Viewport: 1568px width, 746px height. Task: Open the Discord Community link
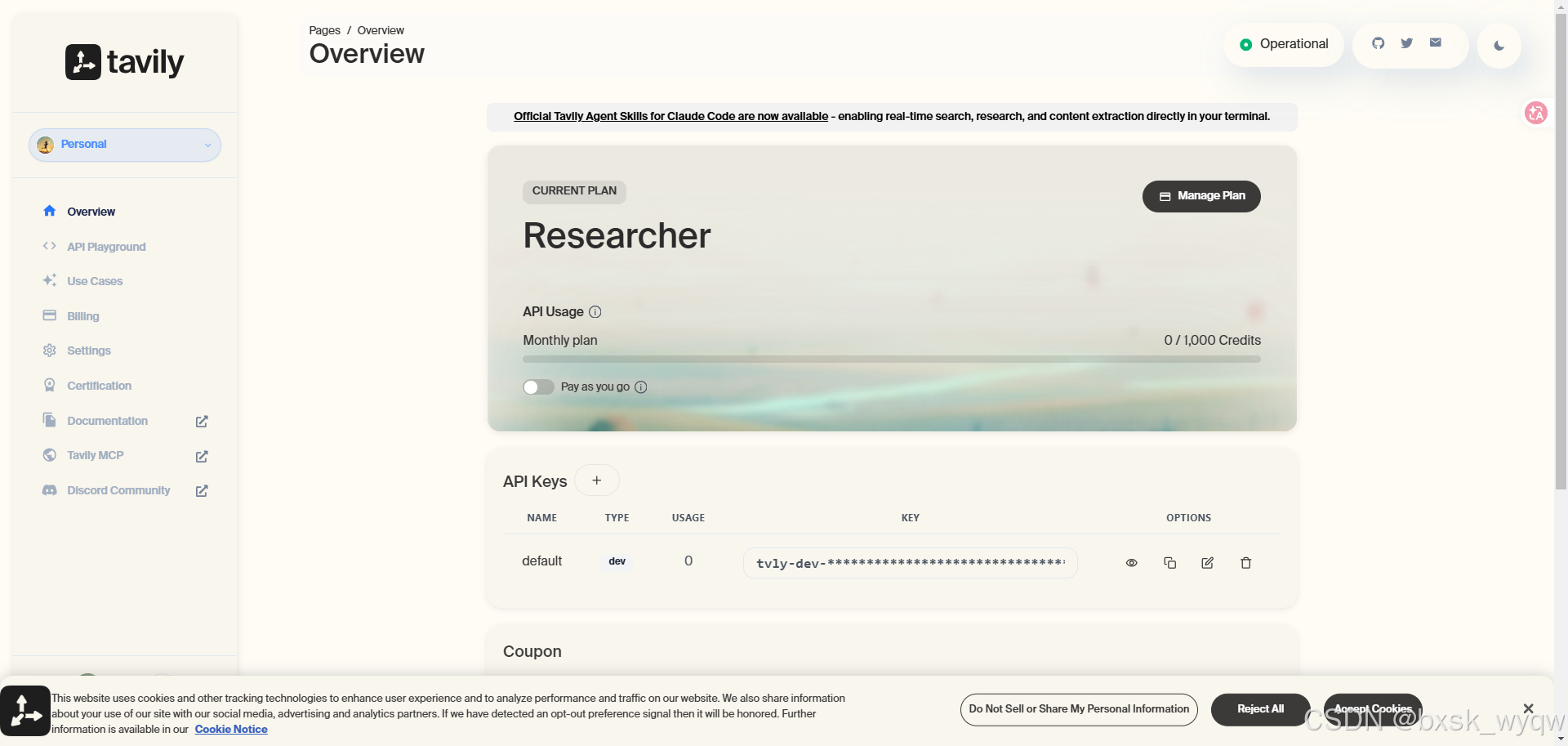118,490
